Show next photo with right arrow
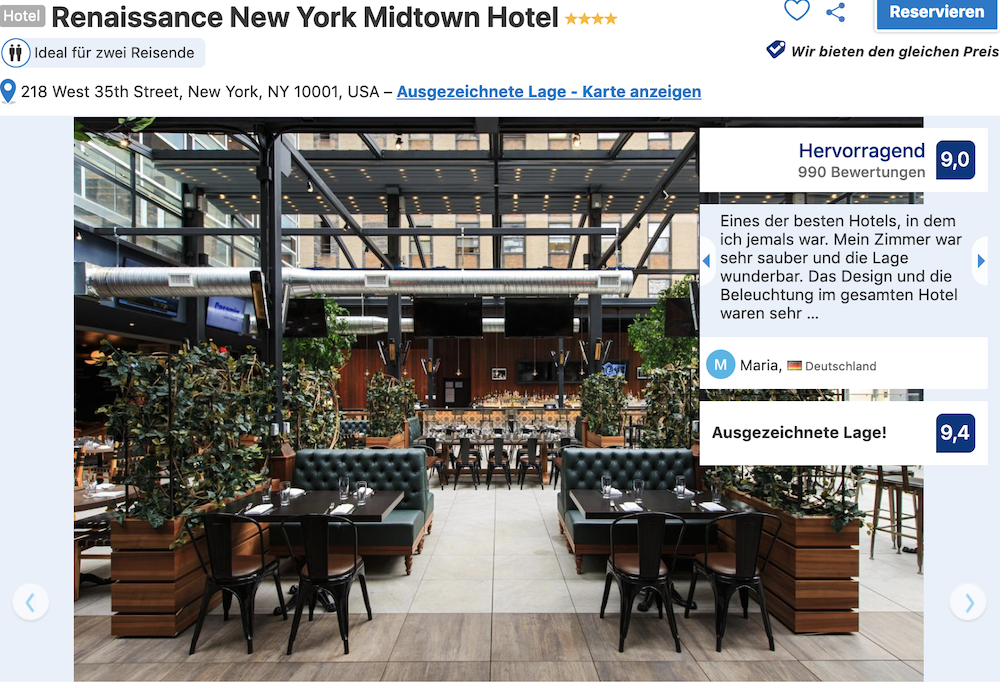 (969, 602)
